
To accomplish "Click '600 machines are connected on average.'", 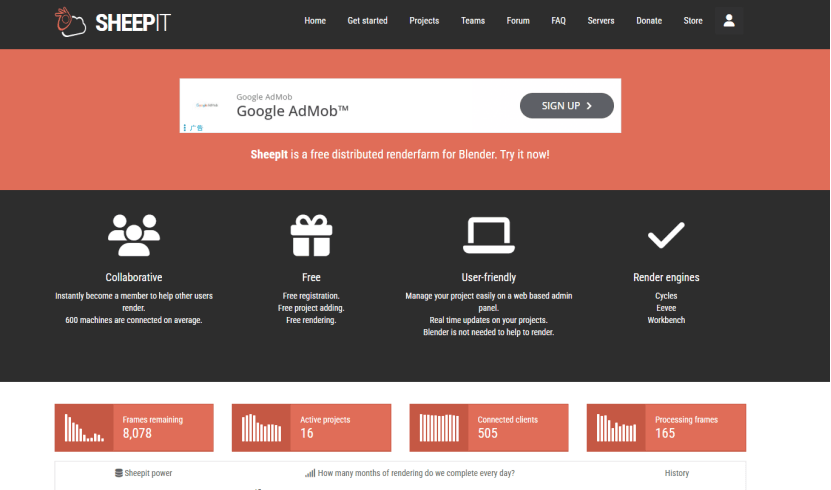I will point(134,320).
